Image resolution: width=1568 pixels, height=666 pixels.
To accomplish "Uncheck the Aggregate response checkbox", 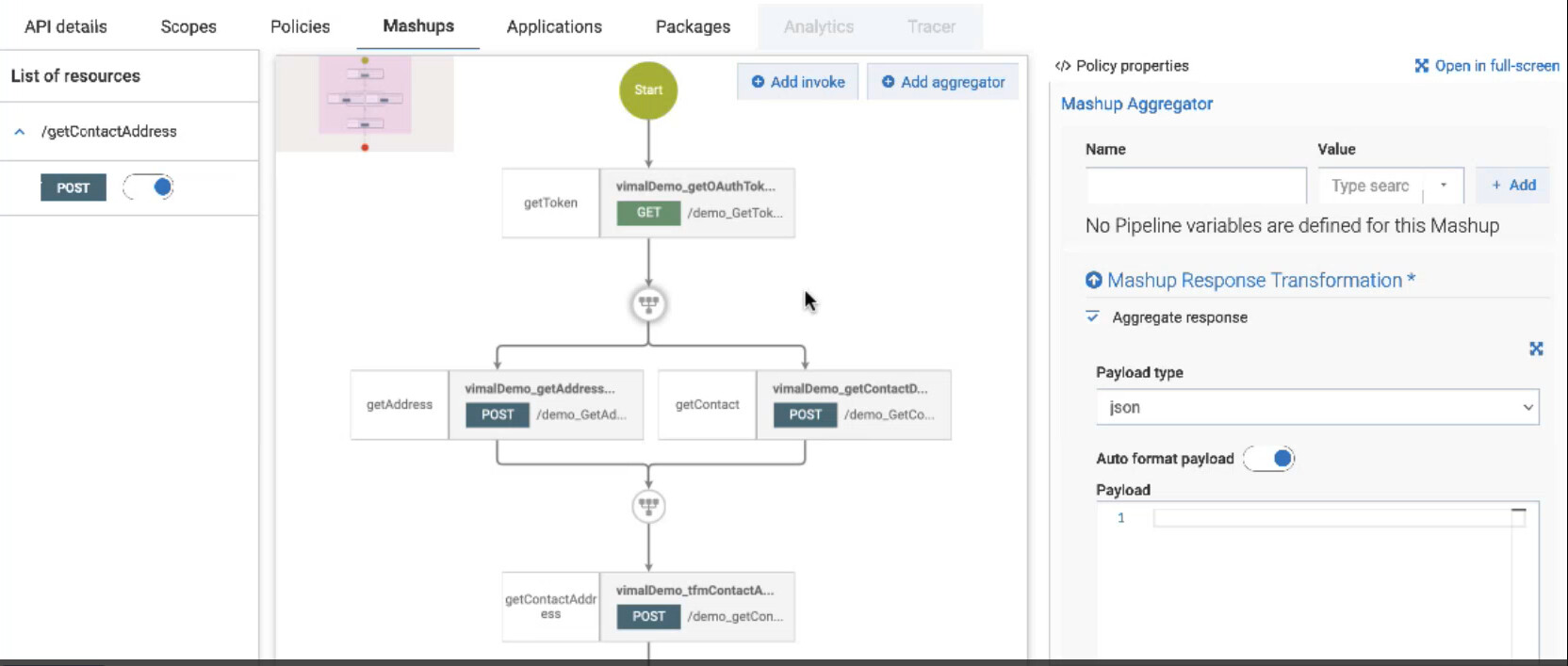I will pos(1092,317).
